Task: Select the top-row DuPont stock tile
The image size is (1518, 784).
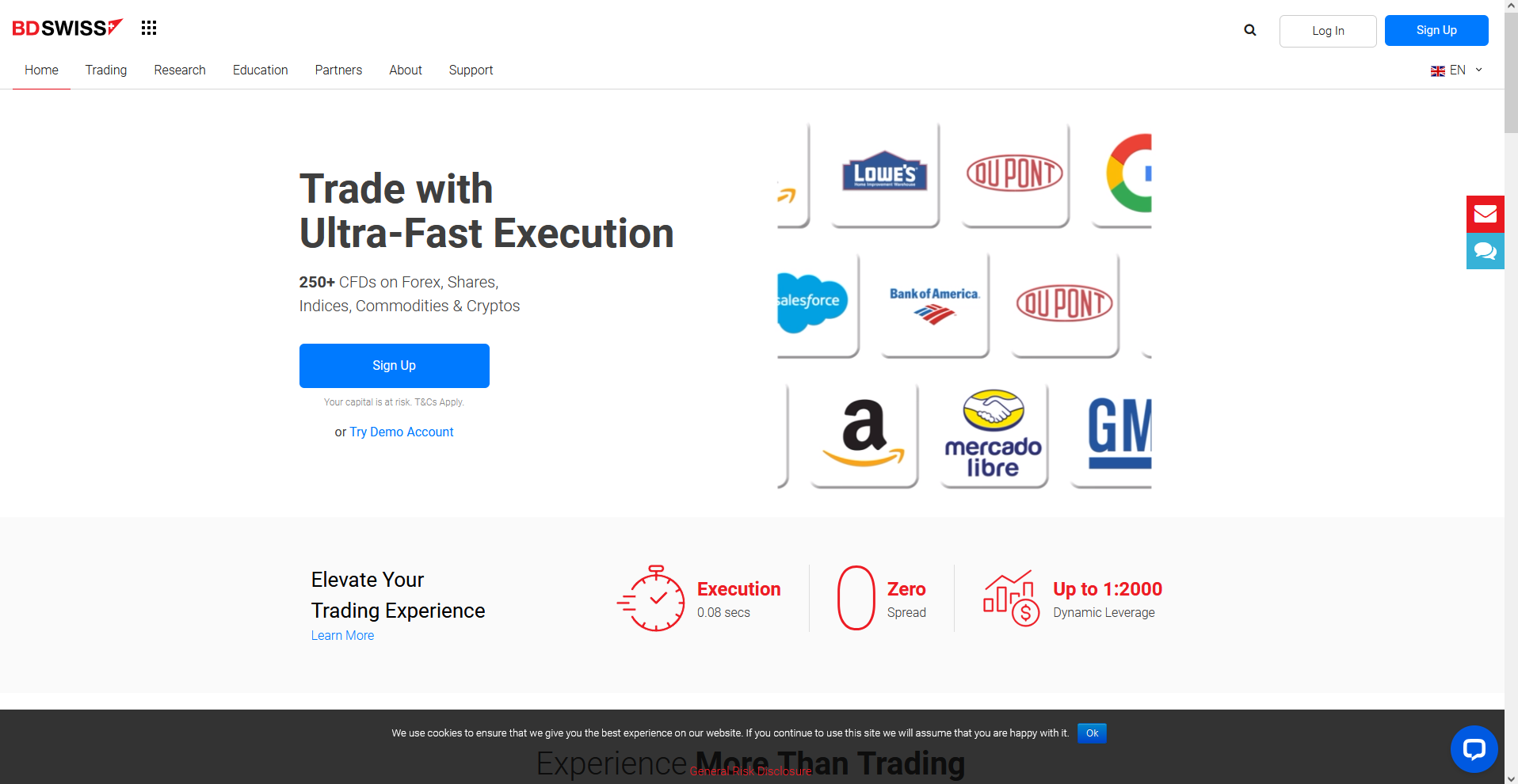Action: (1015, 175)
